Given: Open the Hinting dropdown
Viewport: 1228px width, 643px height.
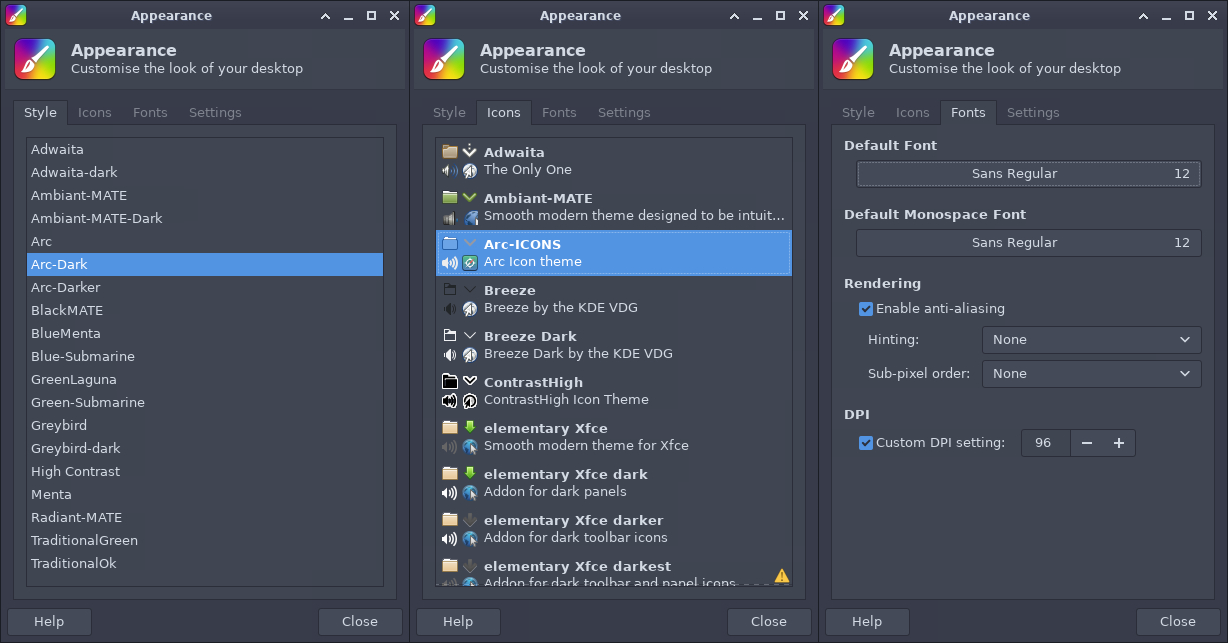Looking at the screenshot, I should point(1092,340).
